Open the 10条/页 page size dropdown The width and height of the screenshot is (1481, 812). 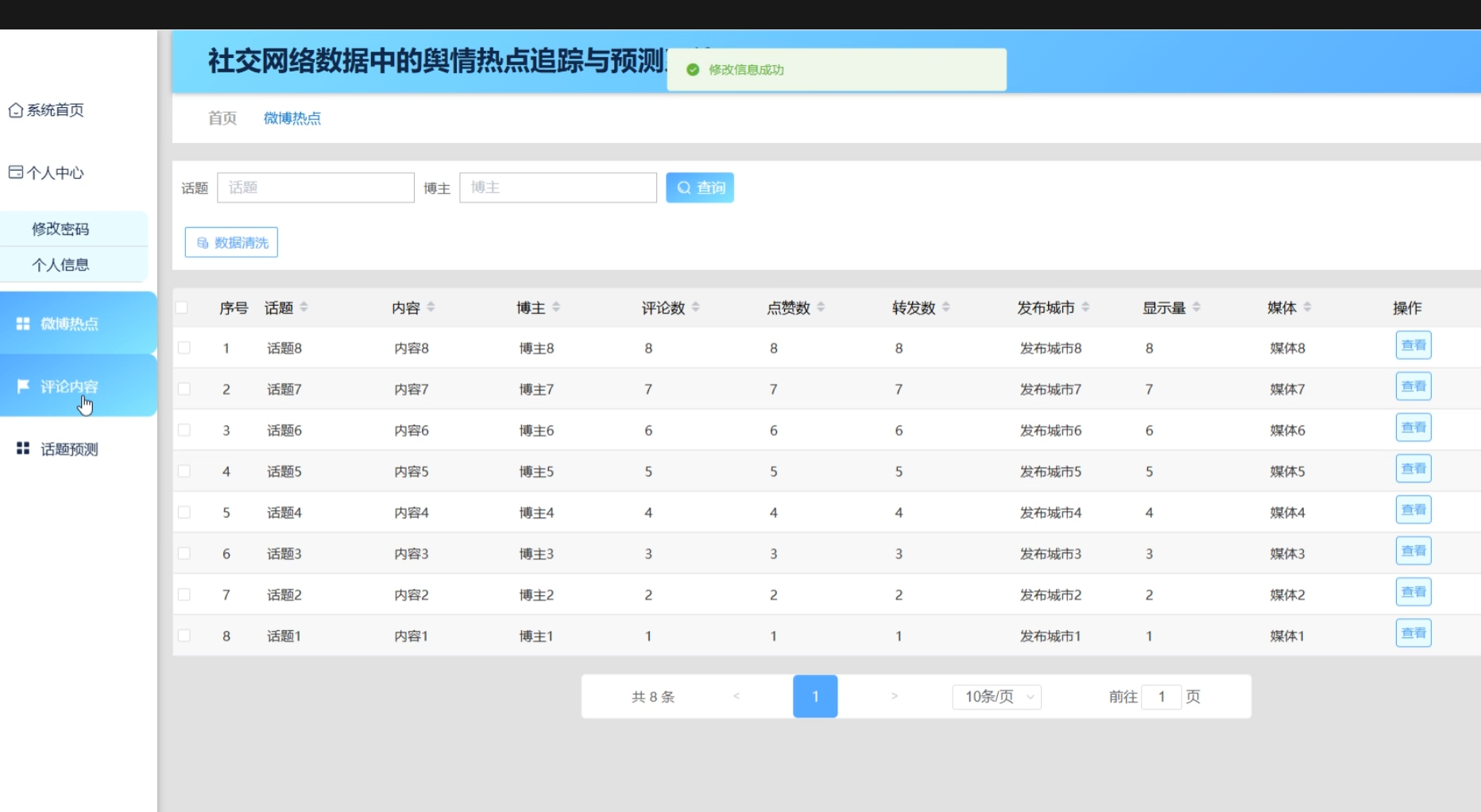coord(996,697)
